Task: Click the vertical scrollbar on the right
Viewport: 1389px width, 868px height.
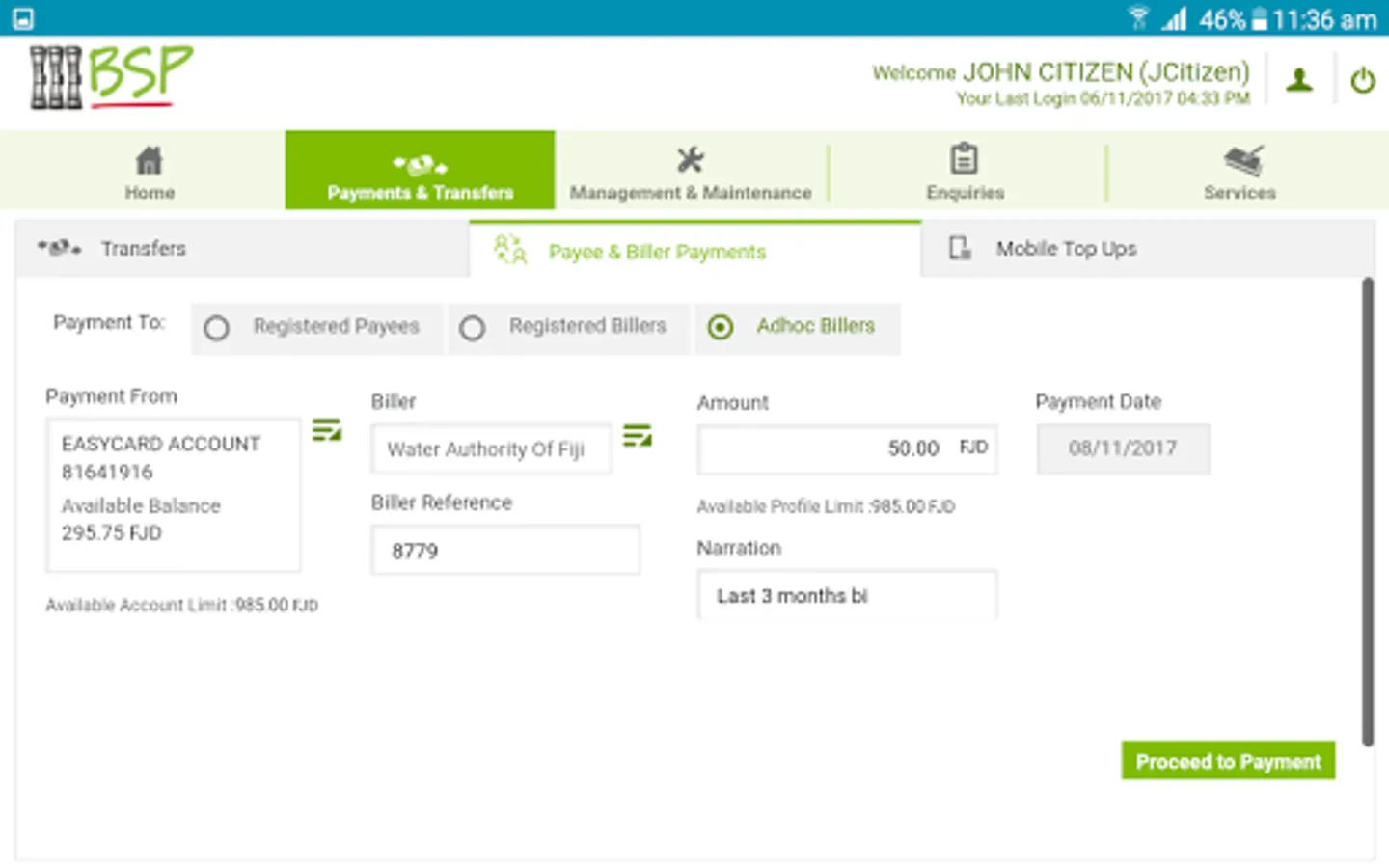Action: (x=1367, y=511)
